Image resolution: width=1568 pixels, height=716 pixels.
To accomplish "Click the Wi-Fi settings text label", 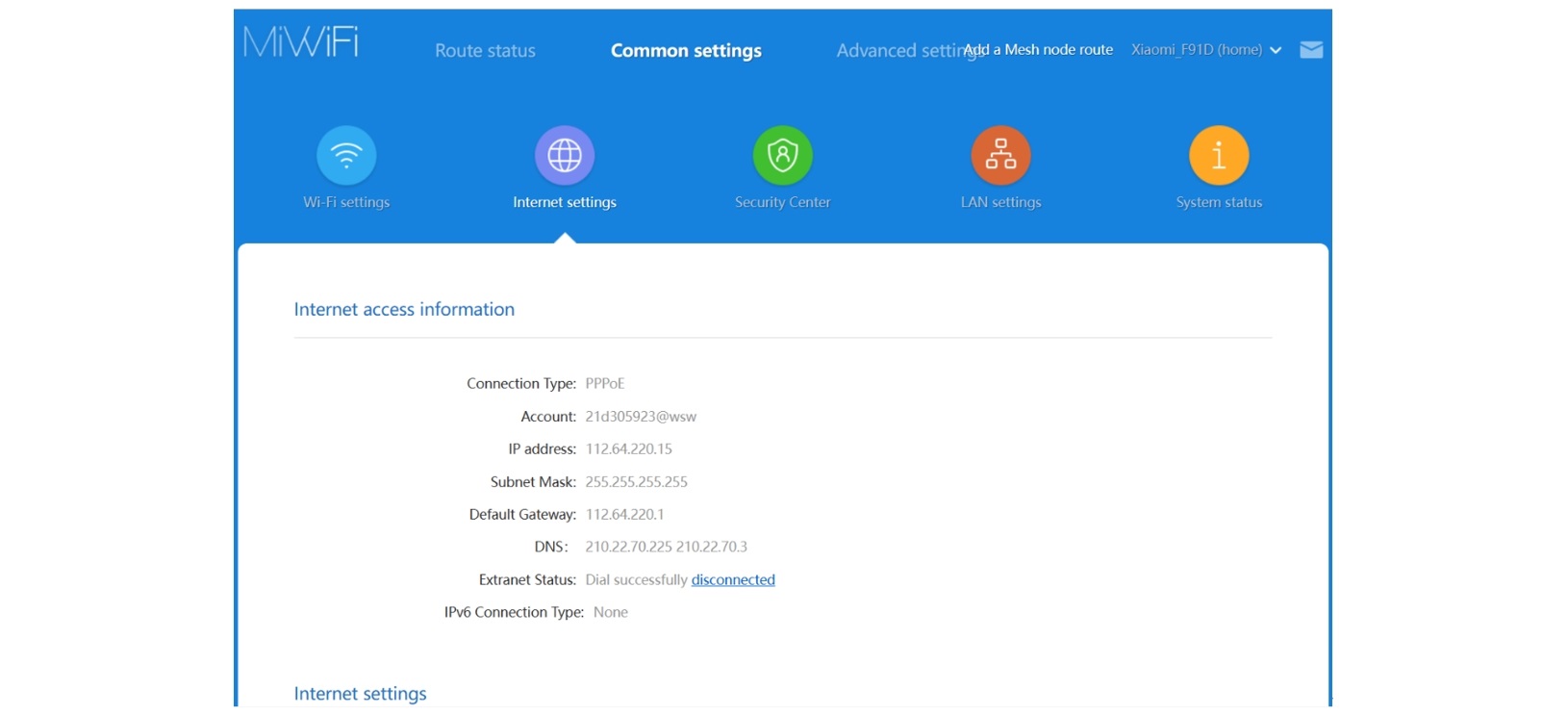I will point(346,202).
